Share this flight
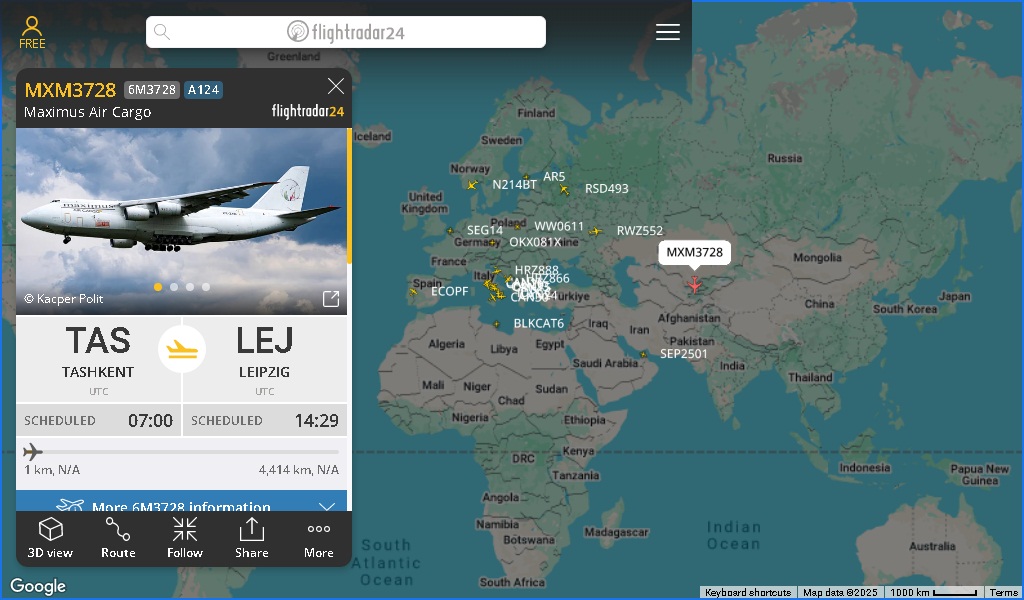Viewport: 1024px width, 600px height. (251, 538)
